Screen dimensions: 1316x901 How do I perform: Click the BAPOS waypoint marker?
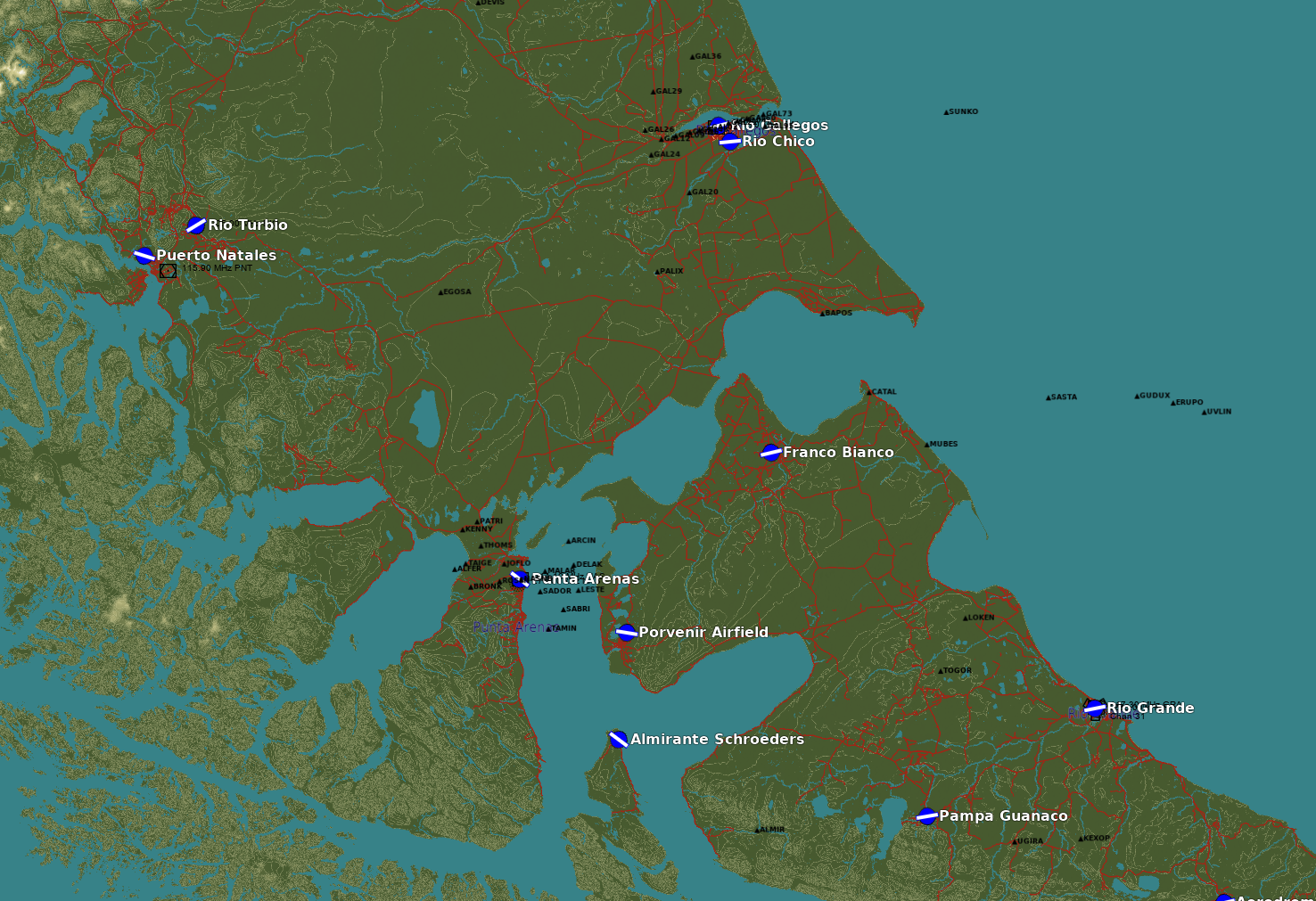(x=822, y=314)
